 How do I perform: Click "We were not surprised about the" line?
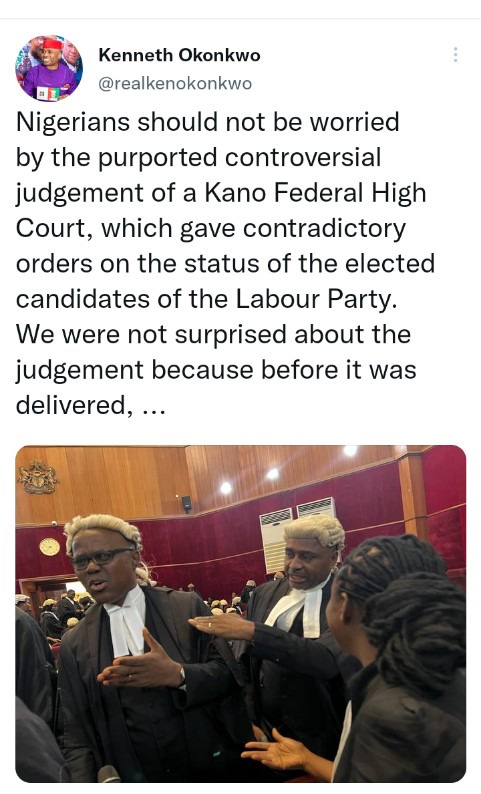coord(213,335)
